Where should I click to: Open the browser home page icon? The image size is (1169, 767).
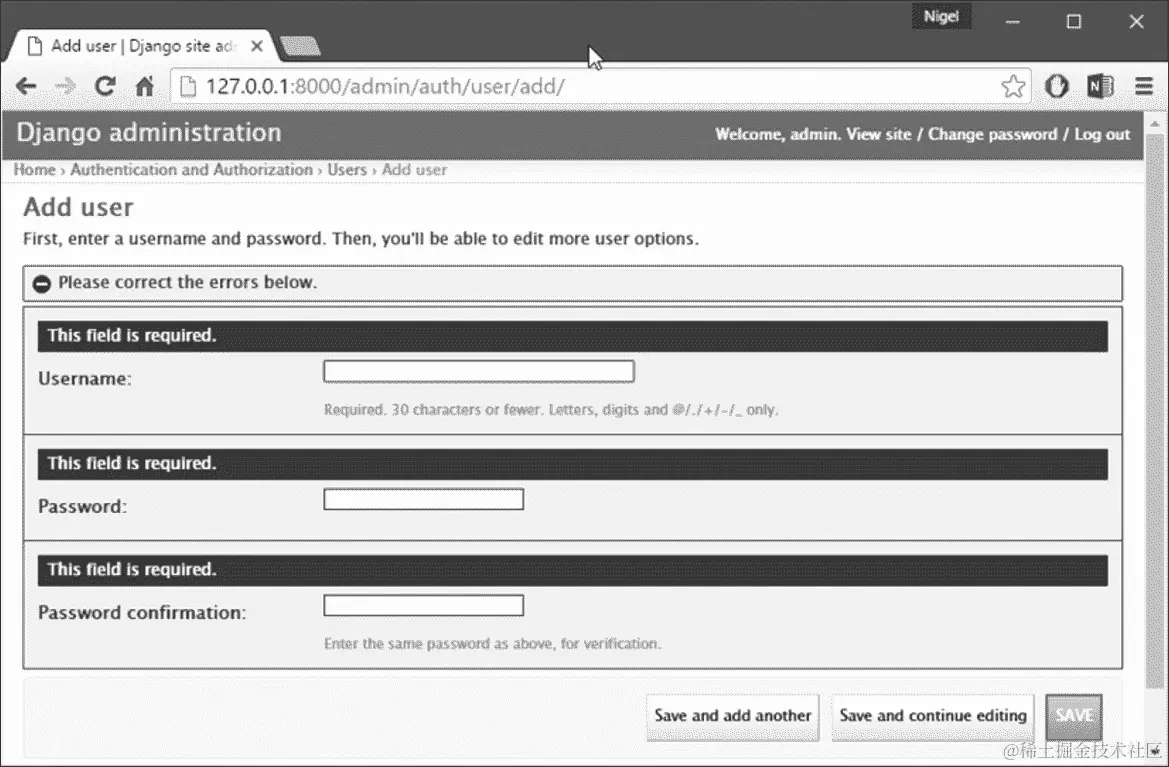[145, 86]
